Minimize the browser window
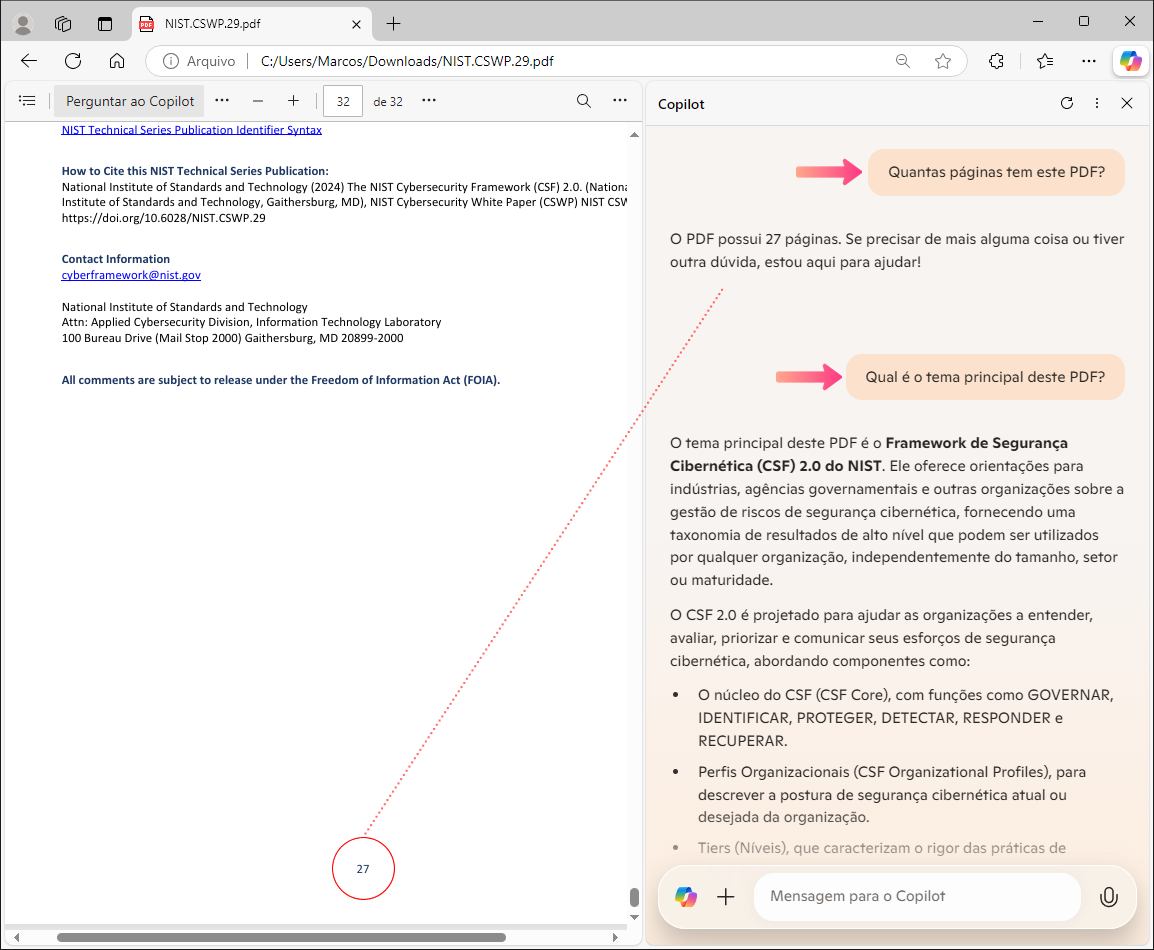The height and width of the screenshot is (950, 1154). click(x=1038, y=21)
